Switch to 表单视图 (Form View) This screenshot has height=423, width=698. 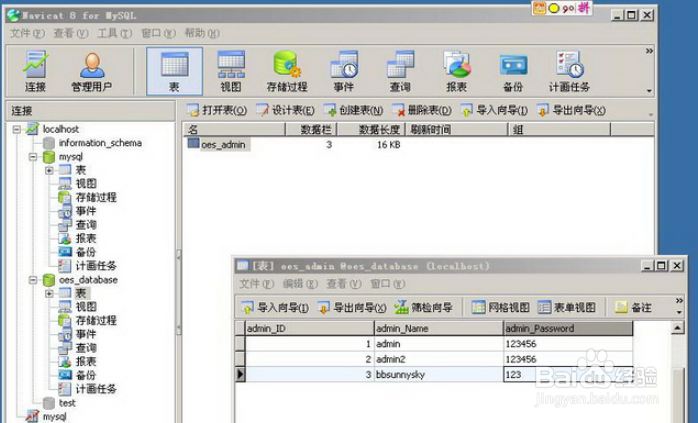click(x=567, y=307)
